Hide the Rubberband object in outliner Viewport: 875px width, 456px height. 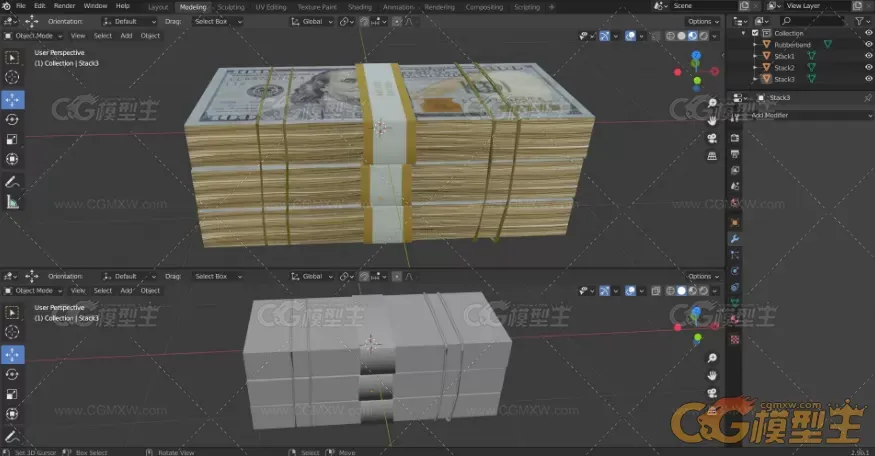pyautogui.click(x=868, y=44)
